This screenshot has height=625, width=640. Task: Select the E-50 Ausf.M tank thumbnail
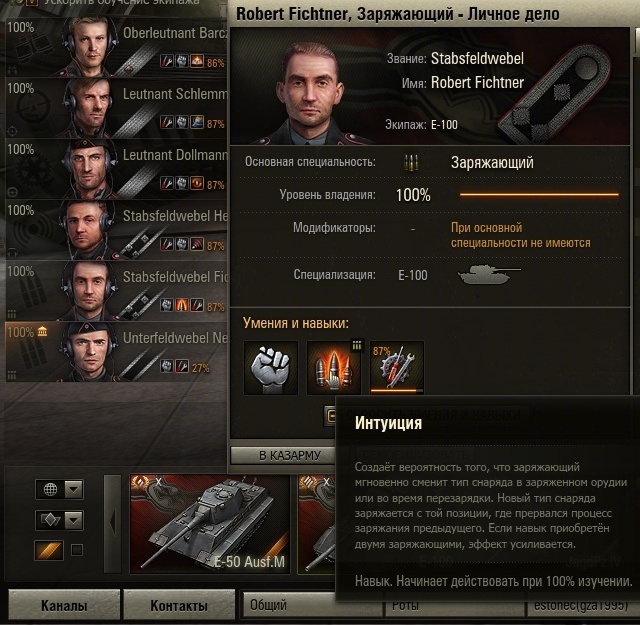coord(210,524)
